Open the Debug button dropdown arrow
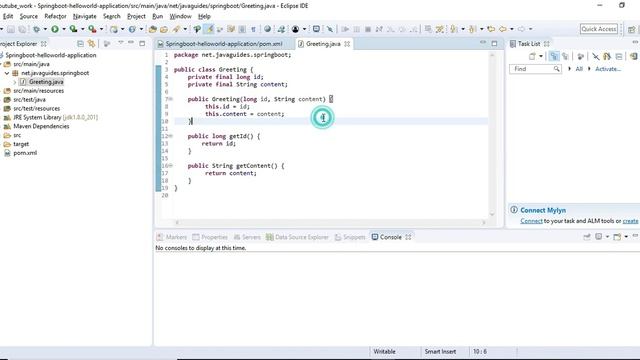Viewport: 640px width, 360px height. (x=45, y=29)
